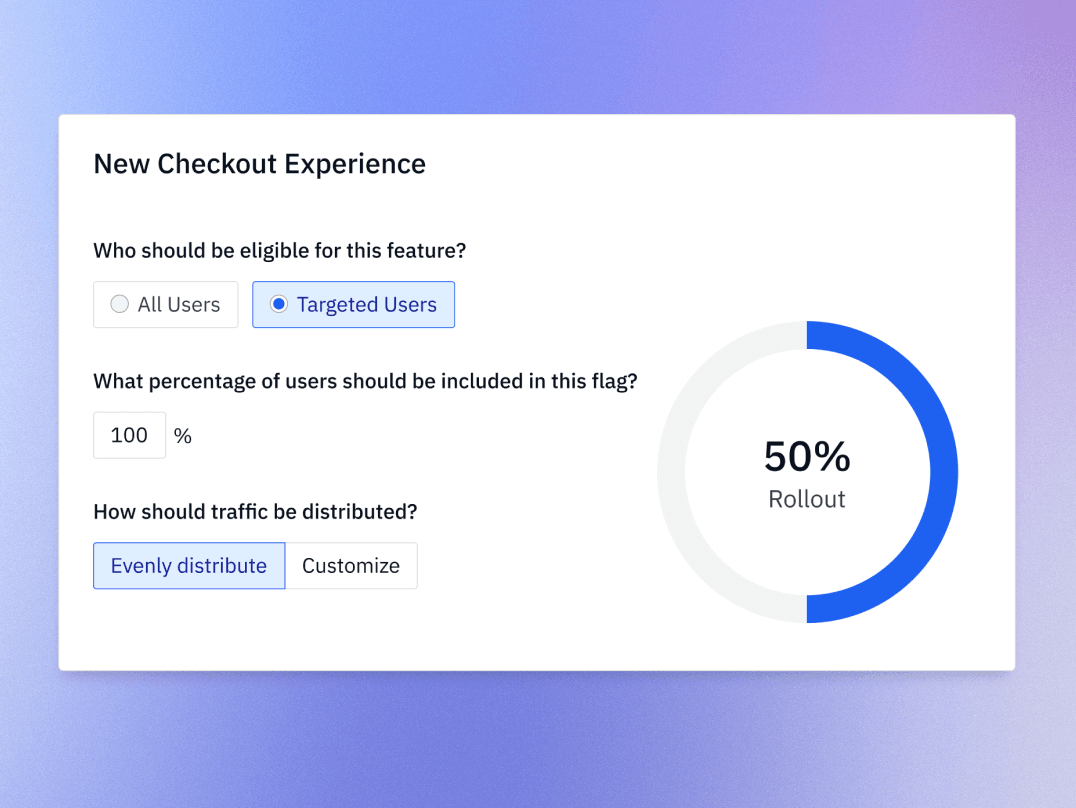Click the gradient background below the card
Screen dimensions: 1076x808
pos(538,740)
